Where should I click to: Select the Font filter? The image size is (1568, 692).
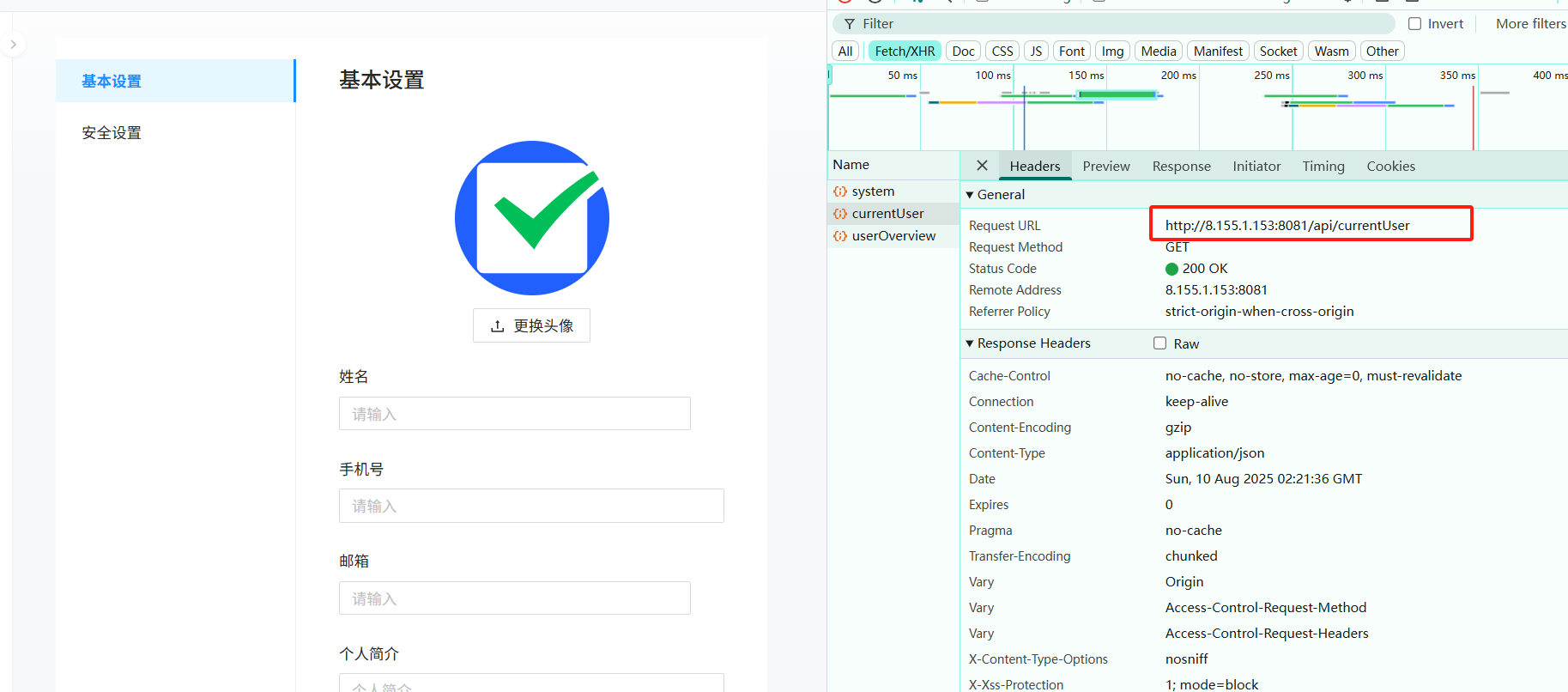[1072, 52]
